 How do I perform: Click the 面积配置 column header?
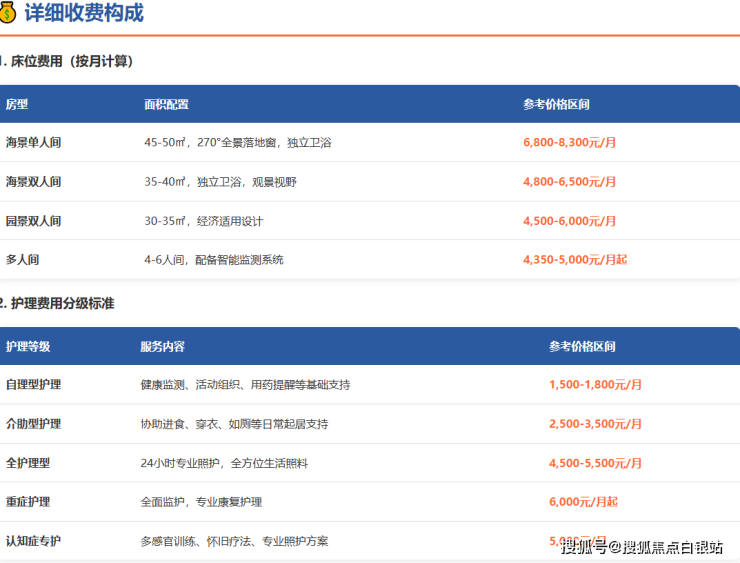pos(166,104)
